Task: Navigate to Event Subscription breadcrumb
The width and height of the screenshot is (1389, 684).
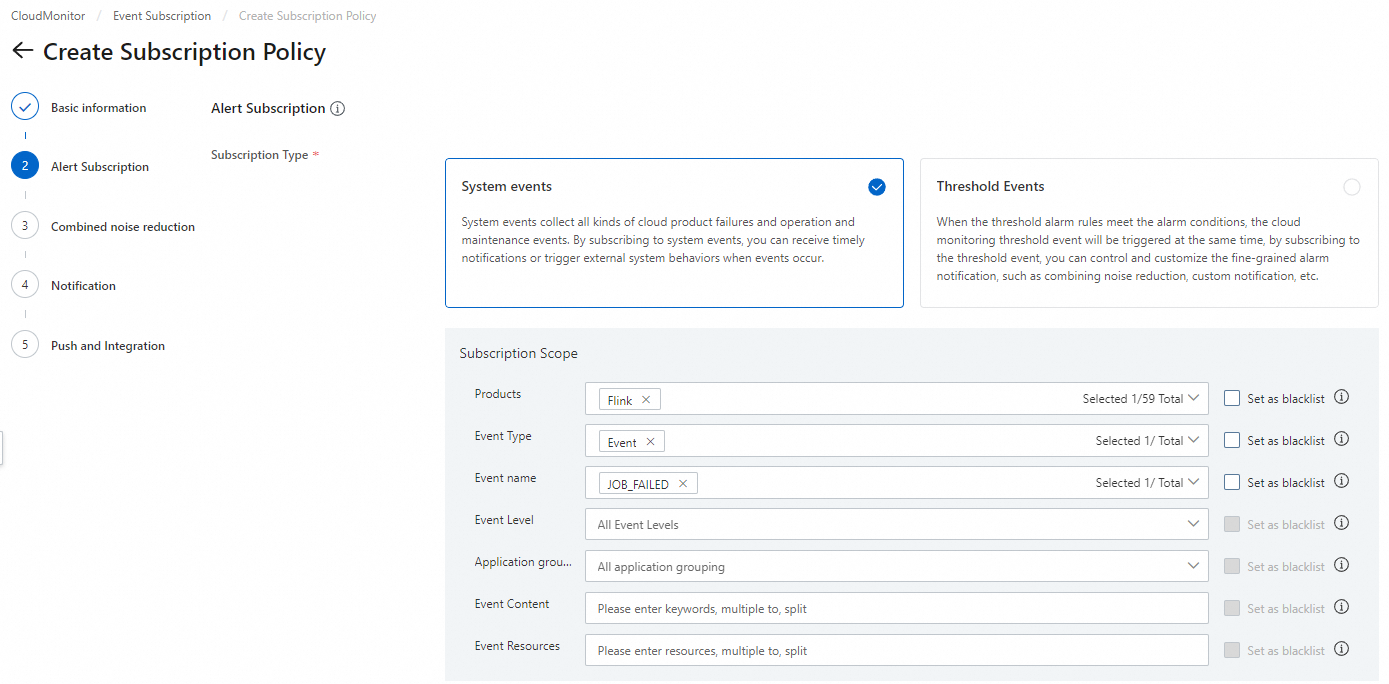Action: pos(162,16)
